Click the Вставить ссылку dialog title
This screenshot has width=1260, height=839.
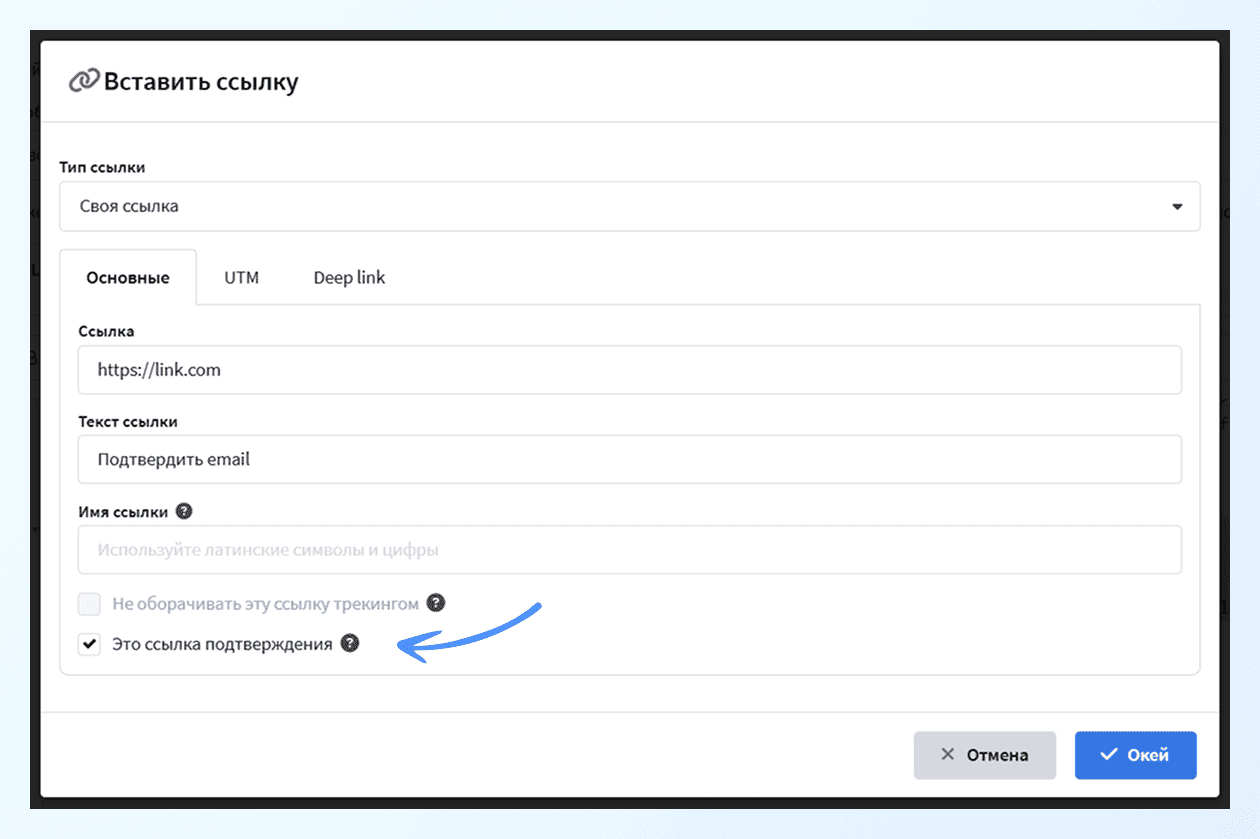pyautogui.click(x=201, y=82)
